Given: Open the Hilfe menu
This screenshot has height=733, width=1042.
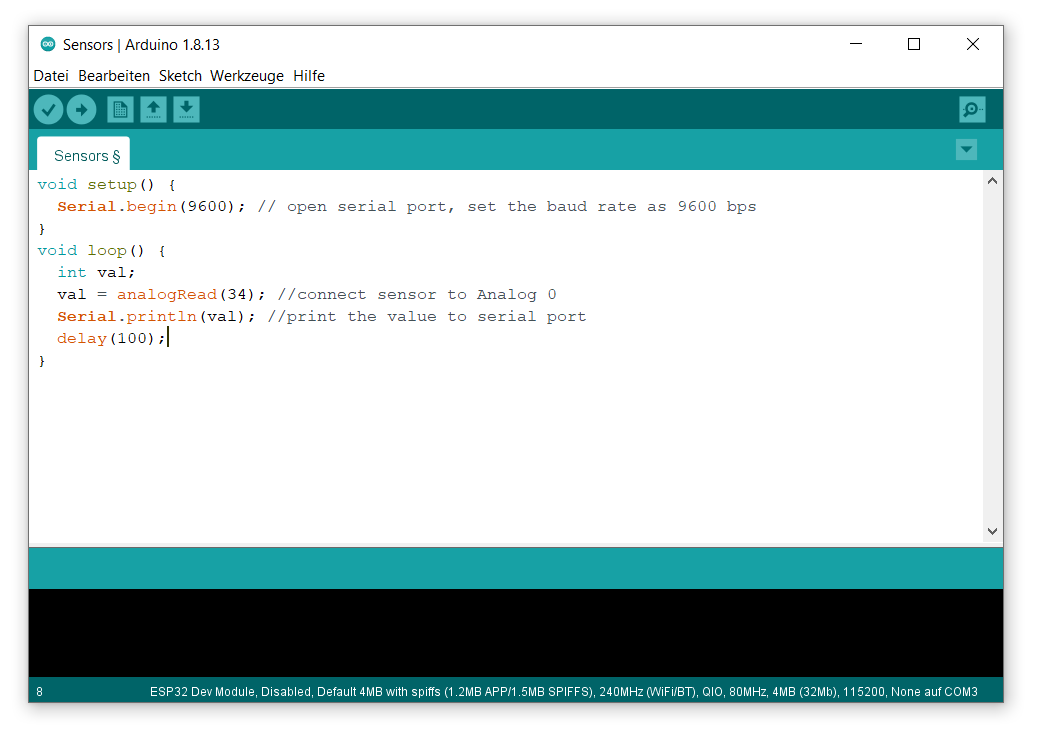Looking at the screenshot, I should click(x=309, y=76).
